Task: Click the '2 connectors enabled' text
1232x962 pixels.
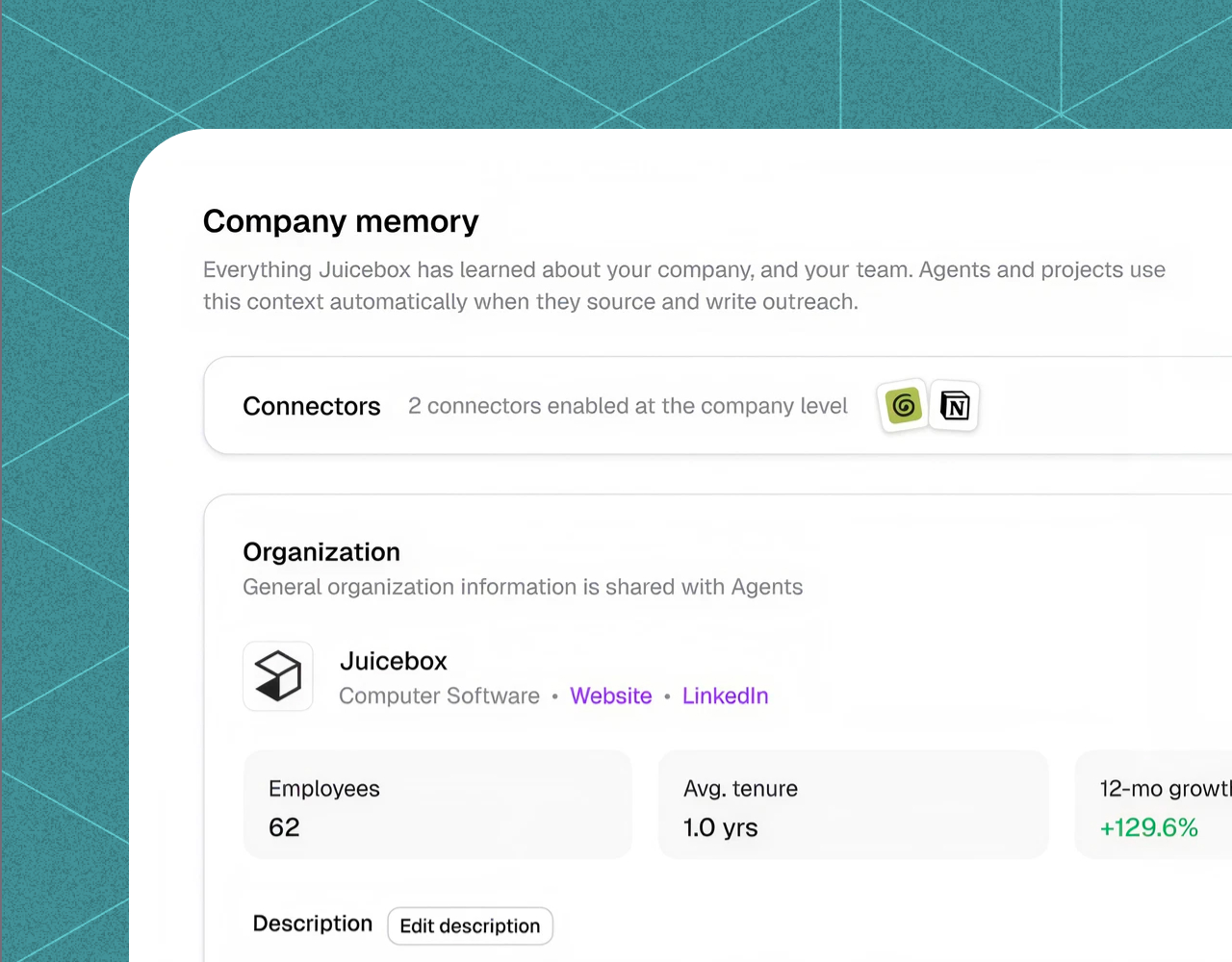Action: (628, 406)
